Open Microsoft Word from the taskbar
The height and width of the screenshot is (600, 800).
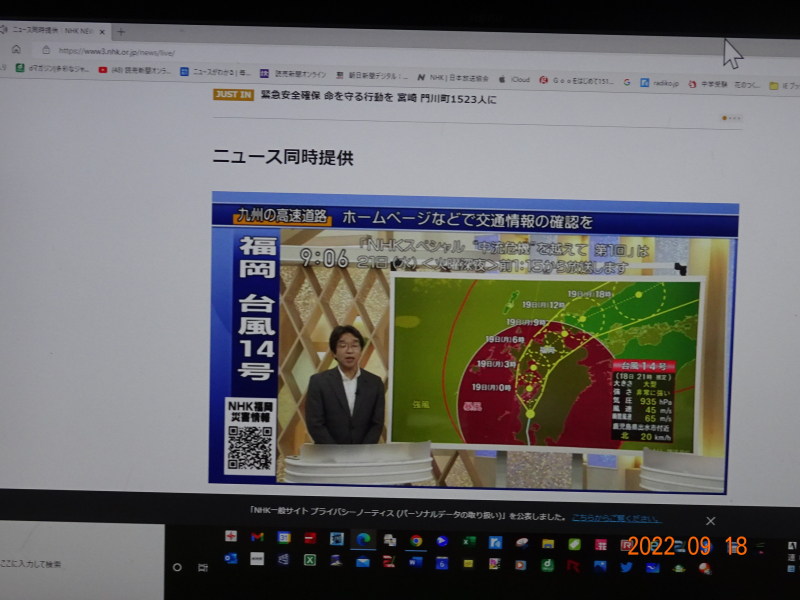point(415,562)
